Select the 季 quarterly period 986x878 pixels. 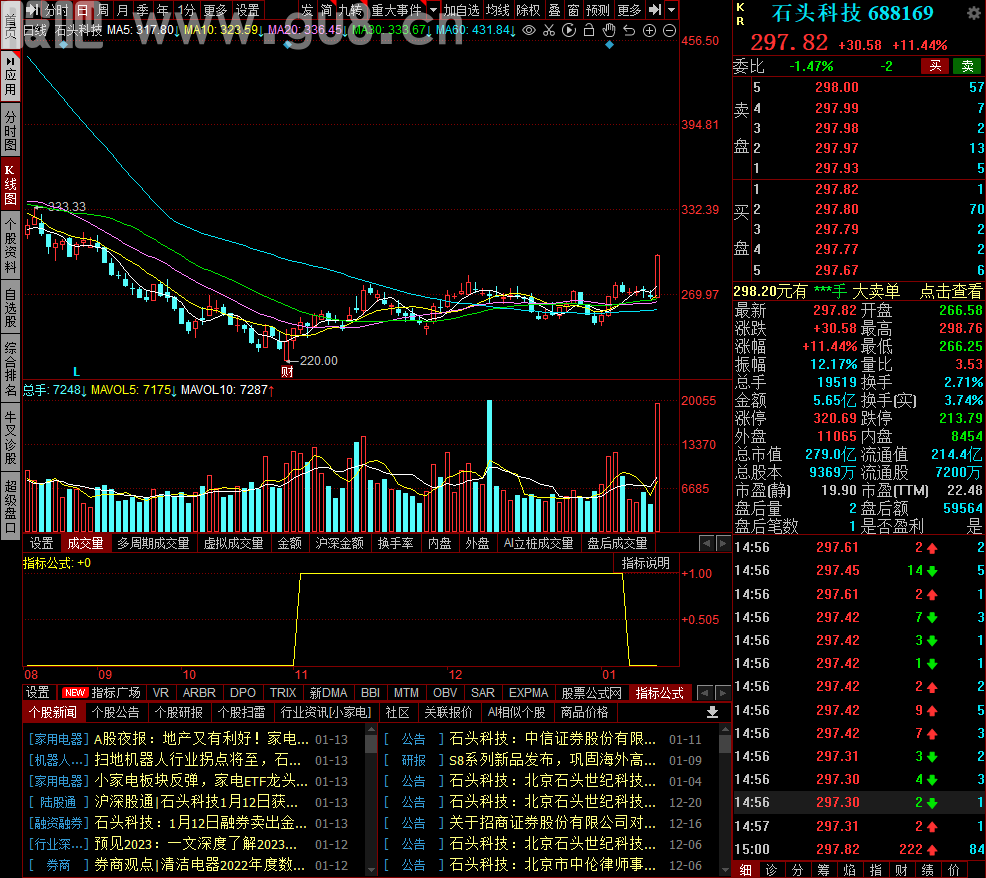click(143, 10)
